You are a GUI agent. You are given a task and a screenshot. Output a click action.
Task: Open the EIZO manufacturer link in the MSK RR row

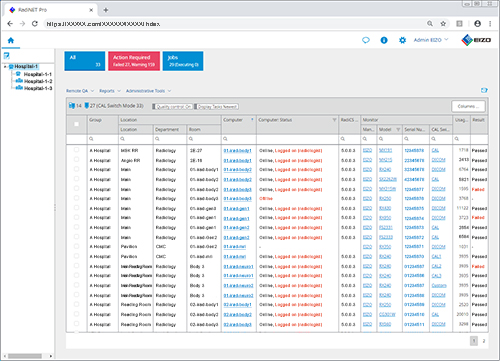click(367, 150)
